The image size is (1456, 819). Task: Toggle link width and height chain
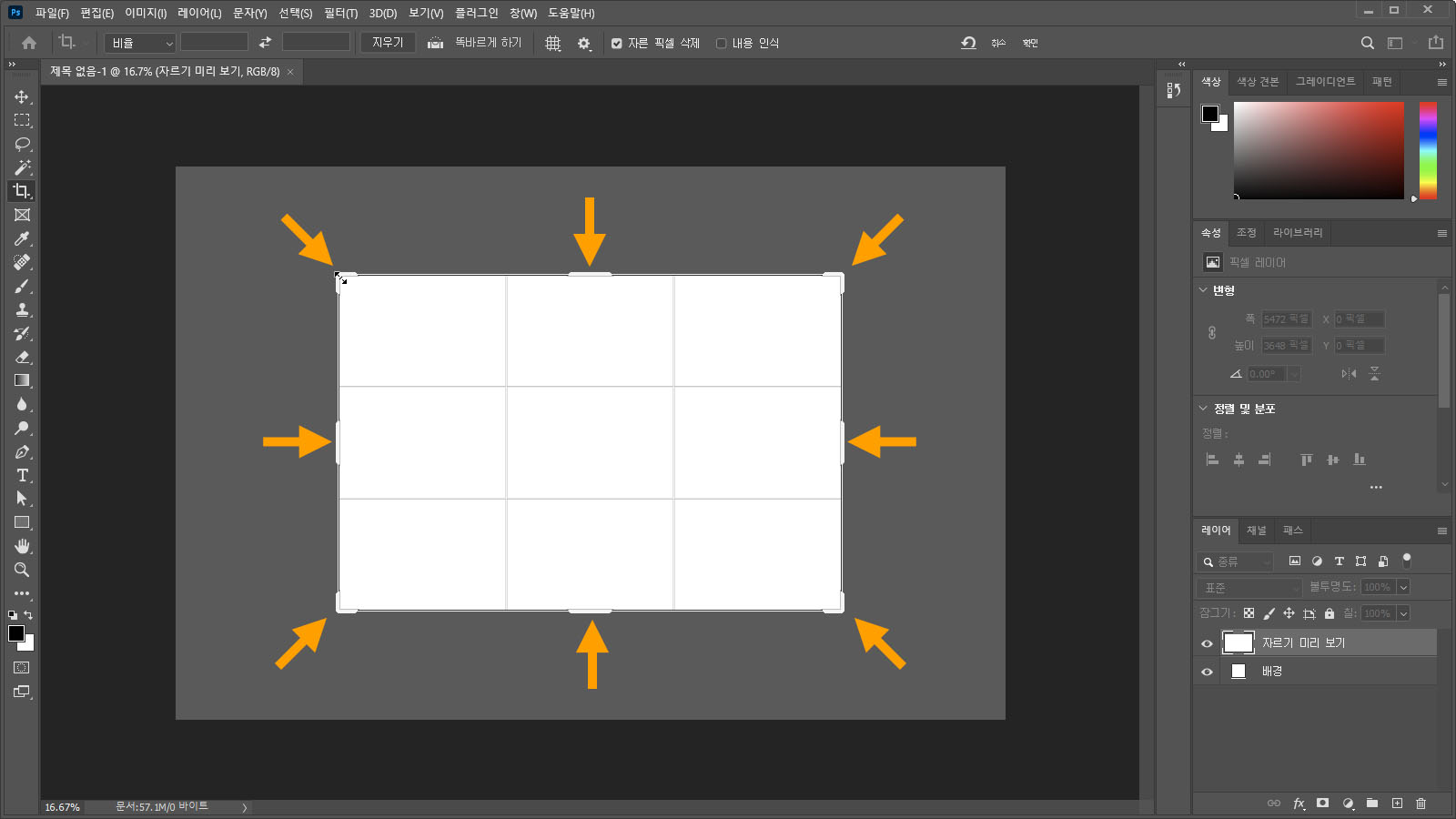click(1212, 332)
